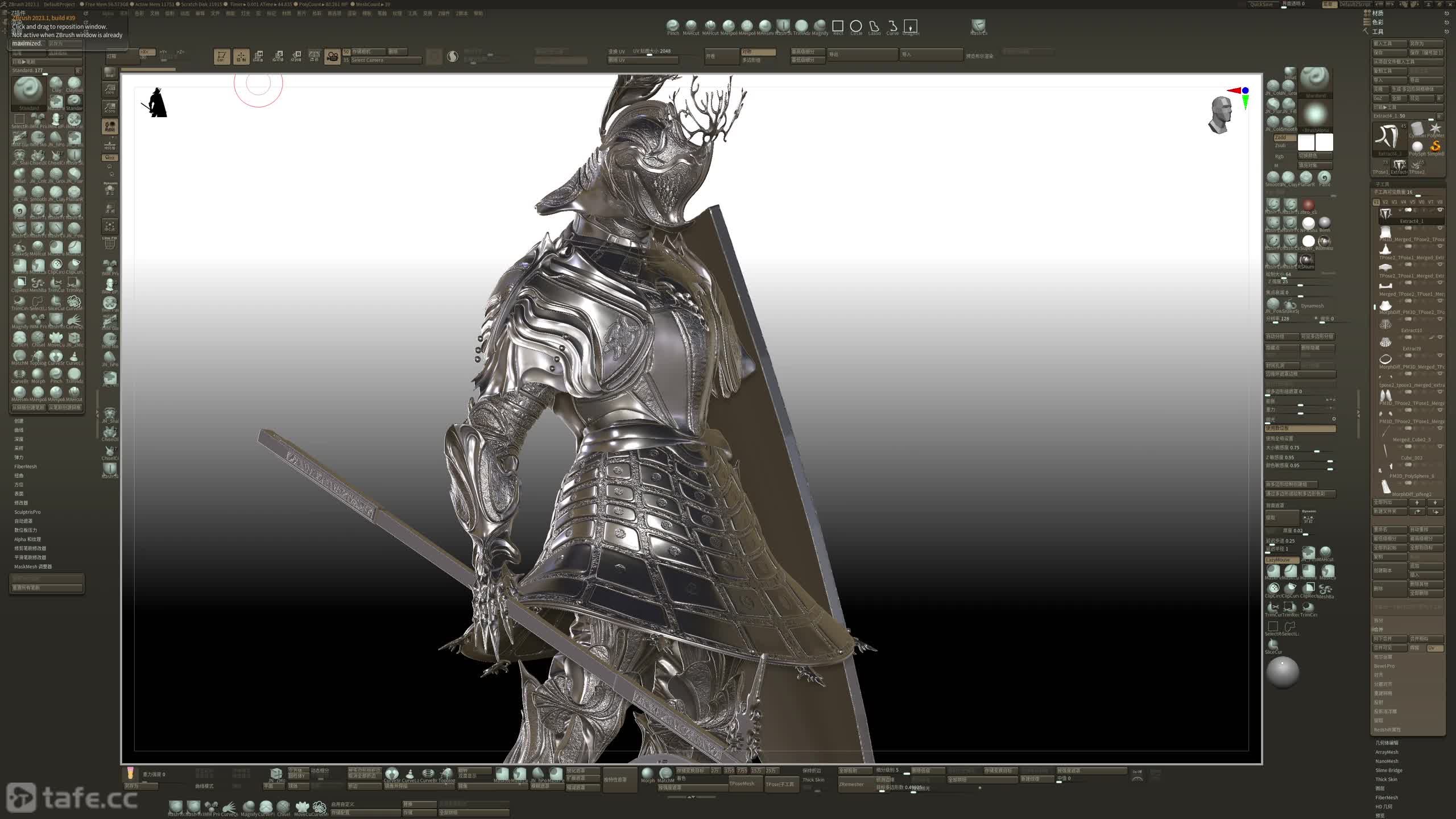The height and width of the screenshot is (819, 1456).
Task: Click the PolyF Line Fill icon
Action: point(110,243)
